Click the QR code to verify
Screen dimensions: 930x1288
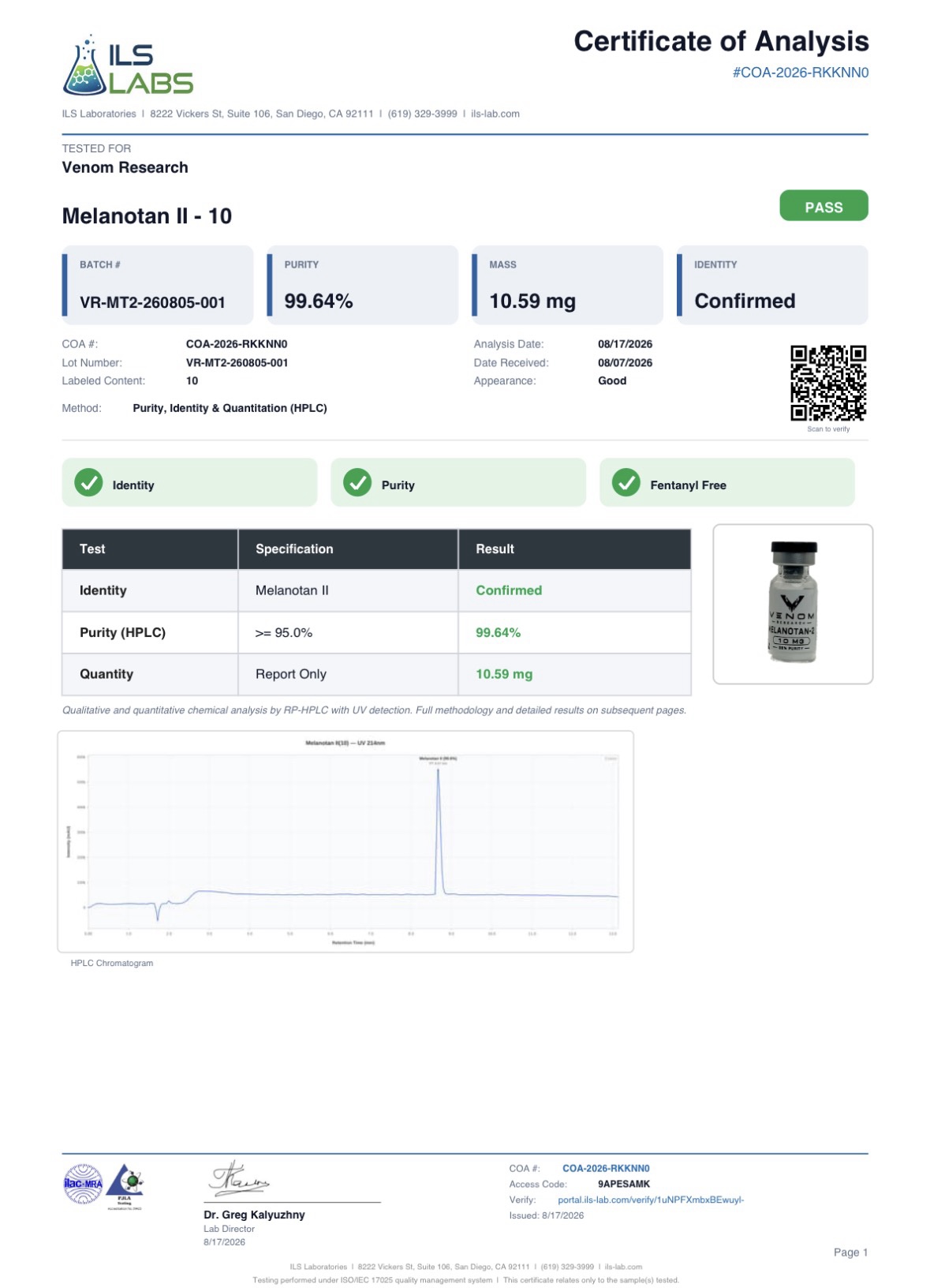pos(828,383)
